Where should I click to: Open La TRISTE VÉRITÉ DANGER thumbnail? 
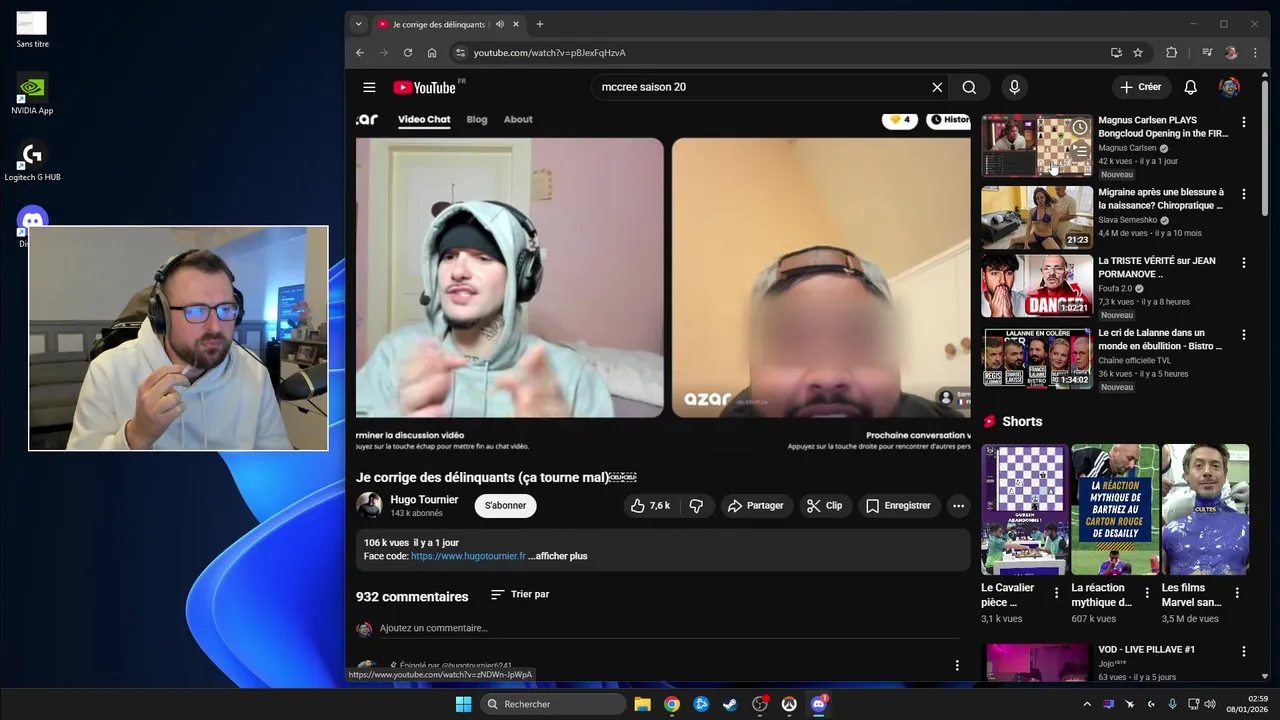1037,286
